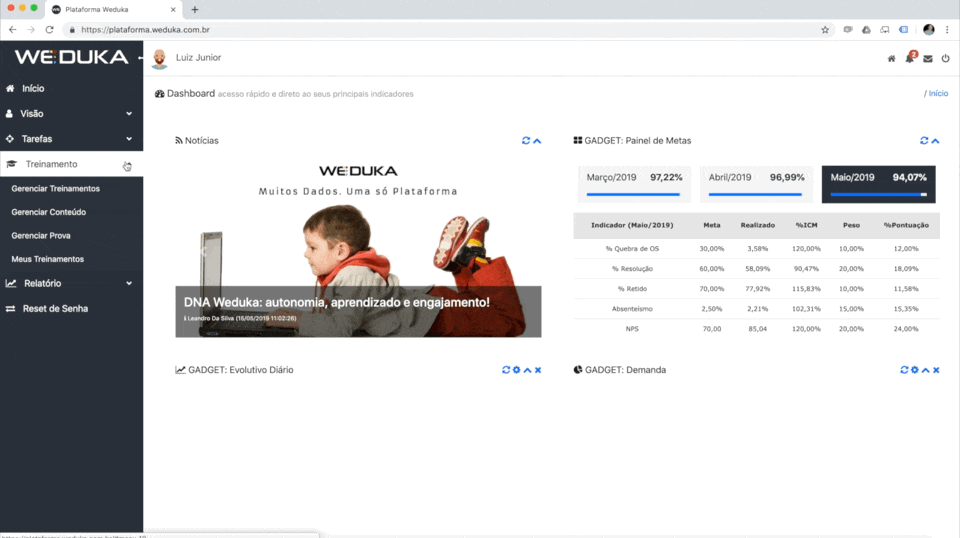This screenshot has width=960, height=538.
Task: Click the % Resolução indicator row
Action: pyautogui.click(x=757, y=269)
